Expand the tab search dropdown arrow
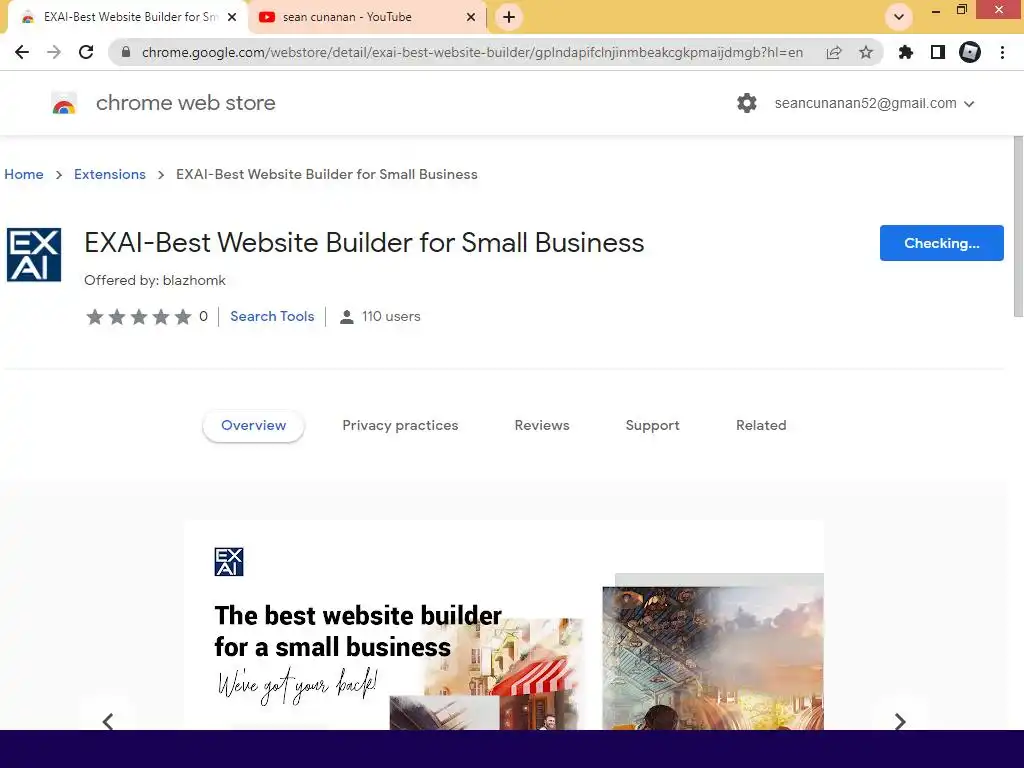1024x768 pixels. point(899,17)
